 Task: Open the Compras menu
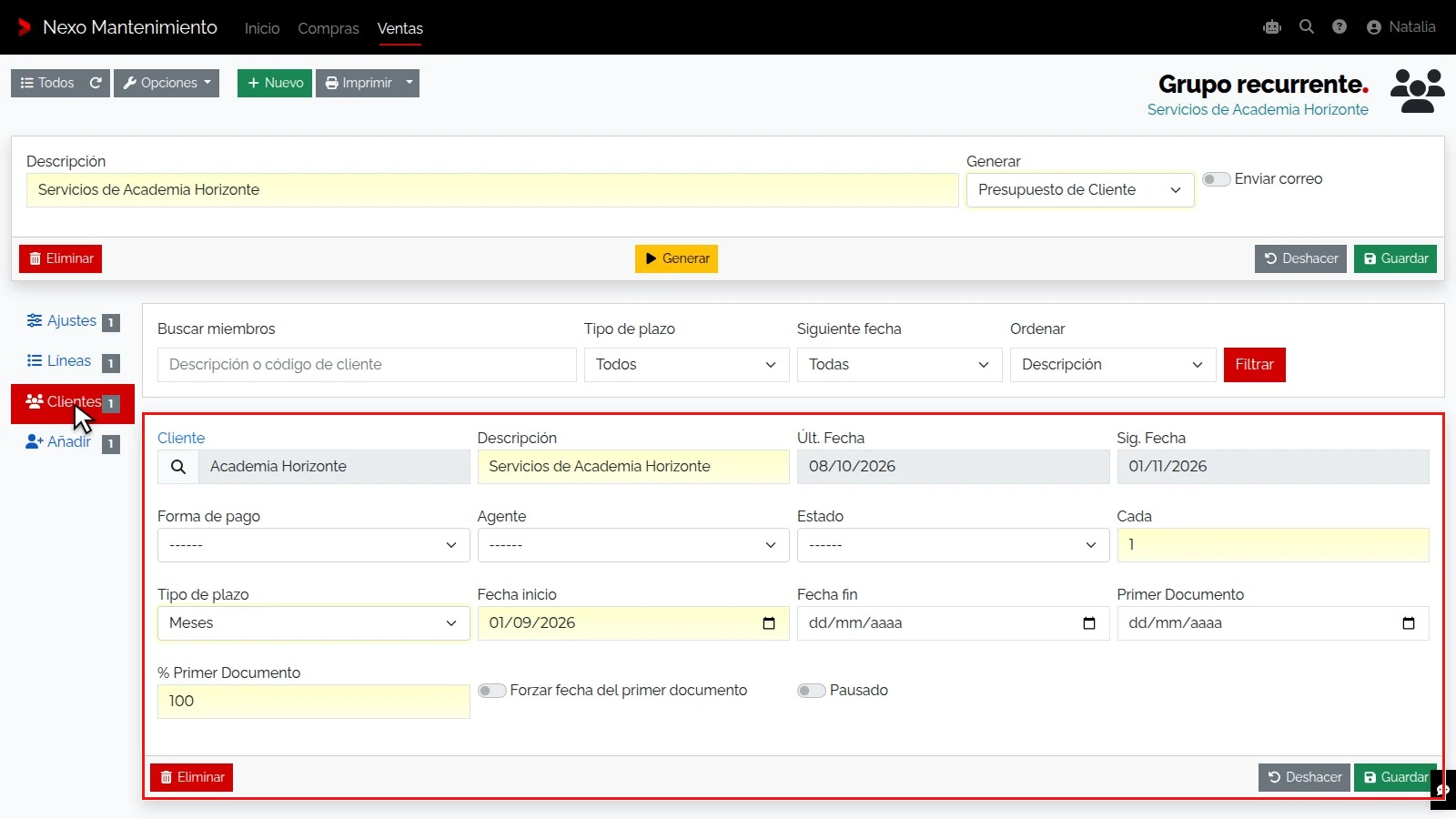(329, 28)
